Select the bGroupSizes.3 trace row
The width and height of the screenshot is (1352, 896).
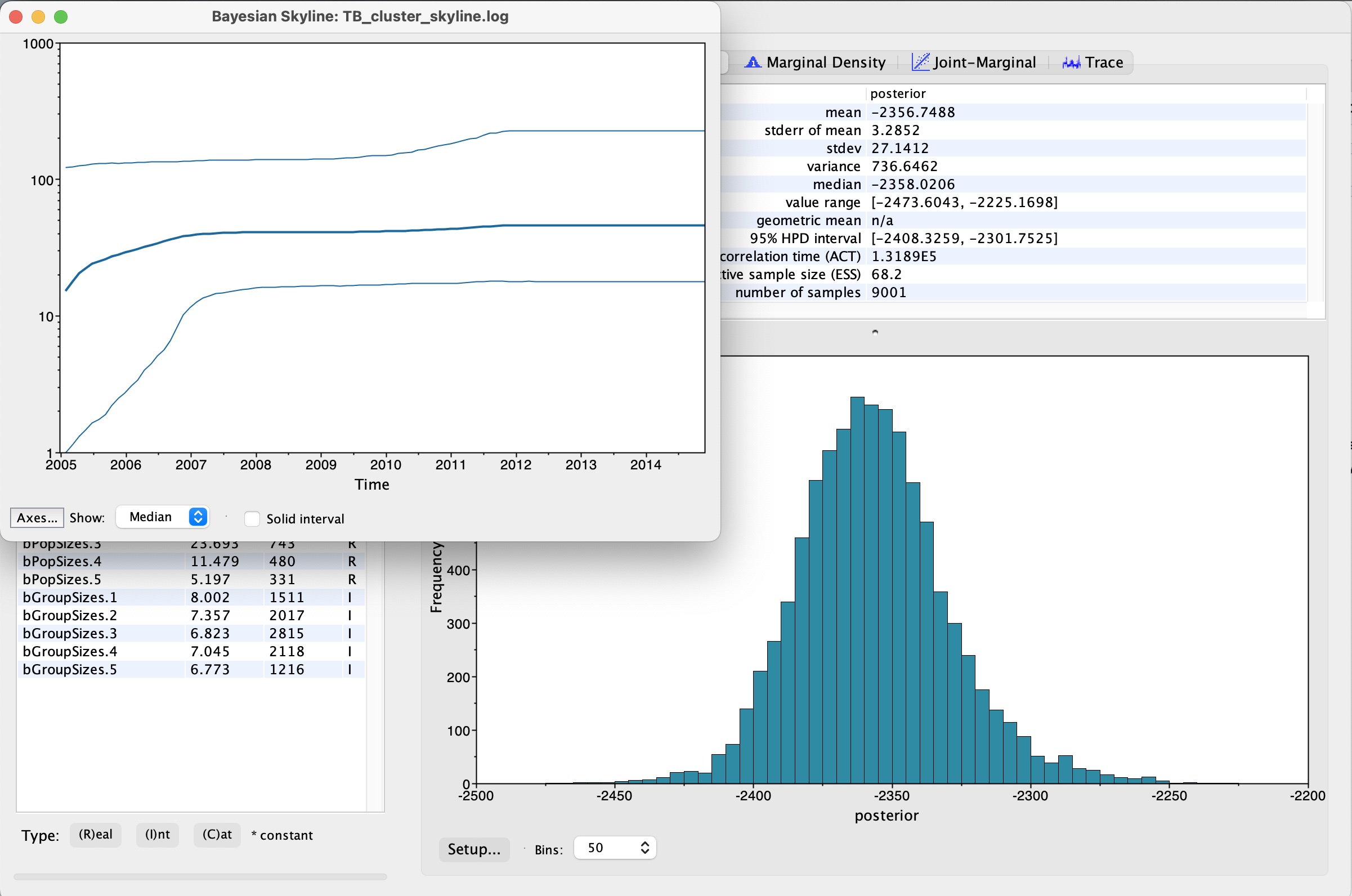[191, 633]
